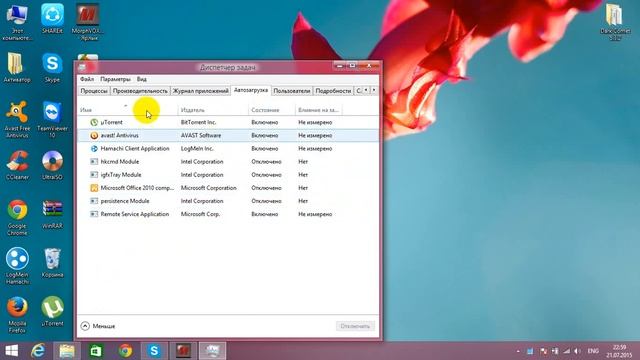Select the Remote Service Application text

(135, 214)
